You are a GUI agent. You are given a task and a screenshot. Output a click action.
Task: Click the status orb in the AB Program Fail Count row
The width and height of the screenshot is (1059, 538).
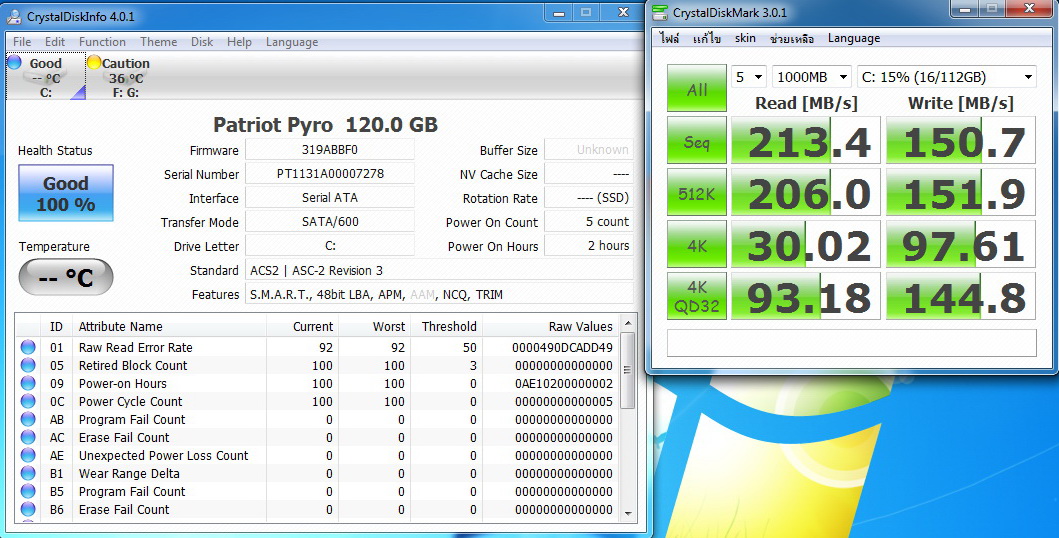(28, 419)
